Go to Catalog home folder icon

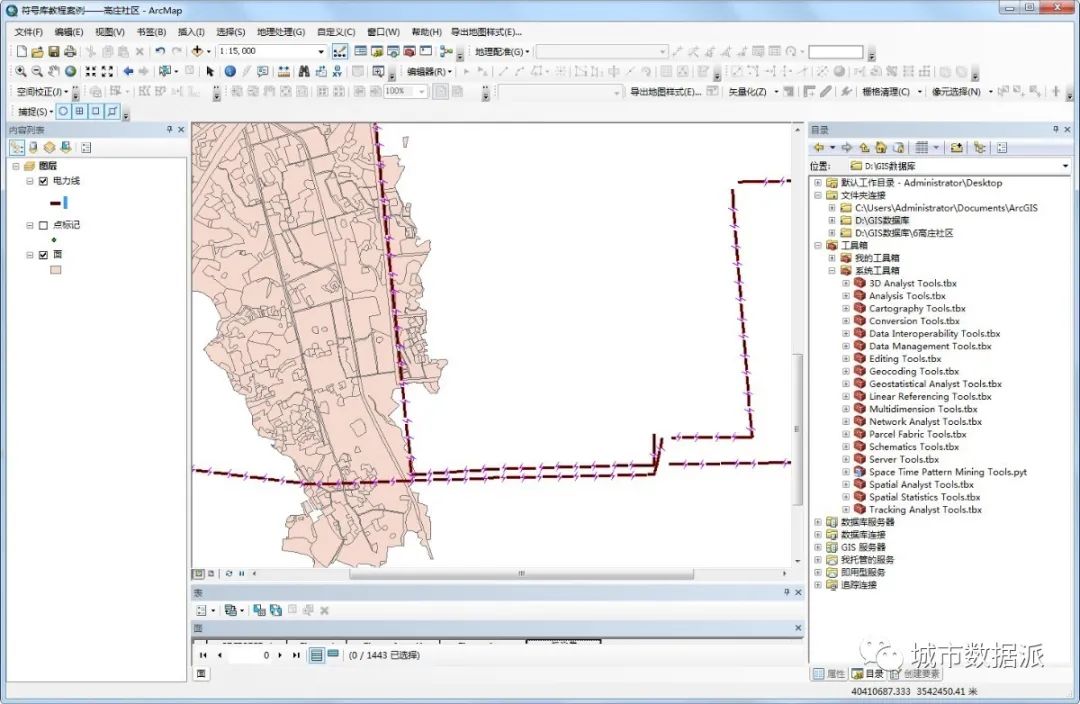pyautogui.click(x=881, y=147)
